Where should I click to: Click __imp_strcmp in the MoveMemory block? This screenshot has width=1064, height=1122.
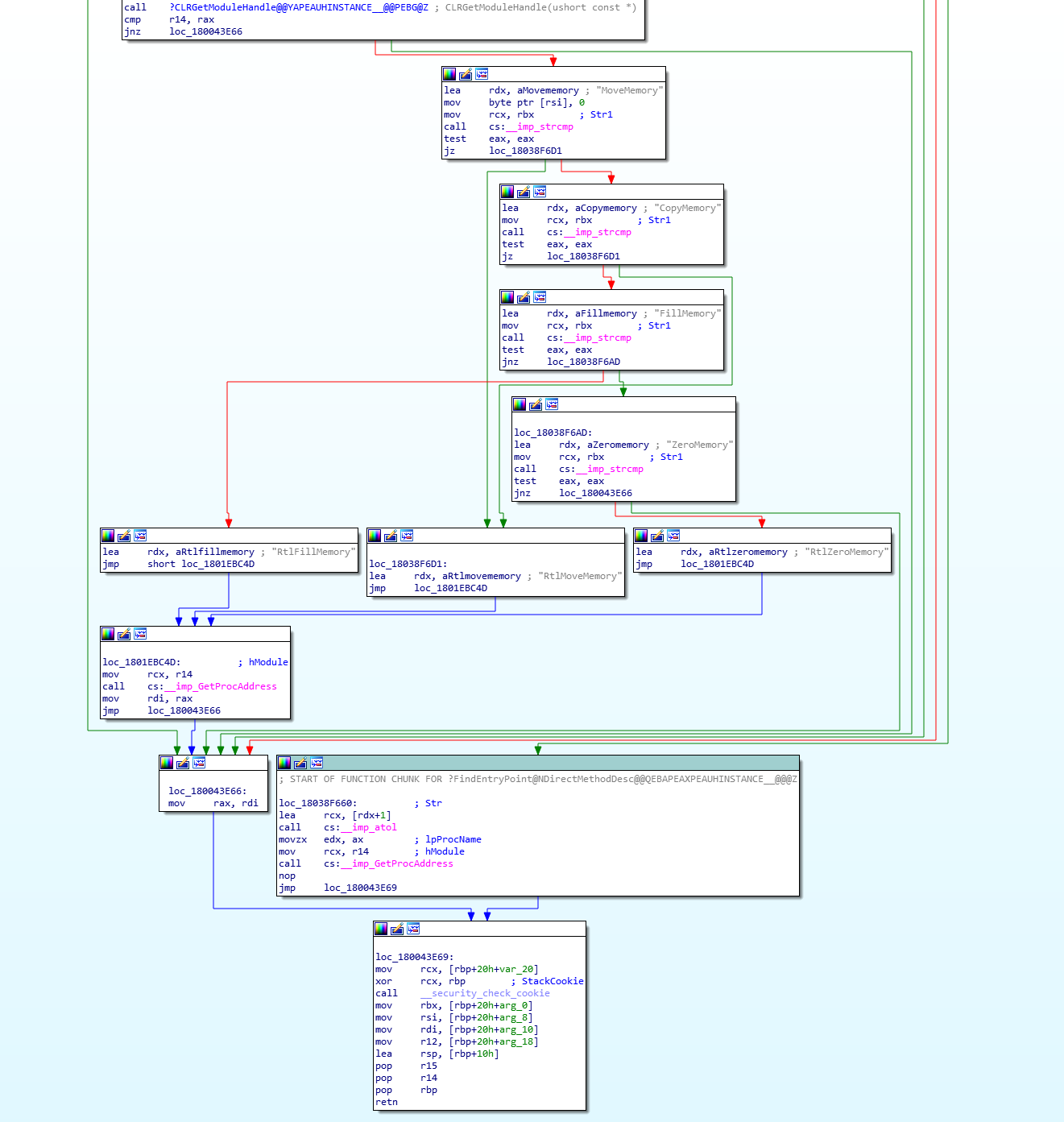point(540,126)
